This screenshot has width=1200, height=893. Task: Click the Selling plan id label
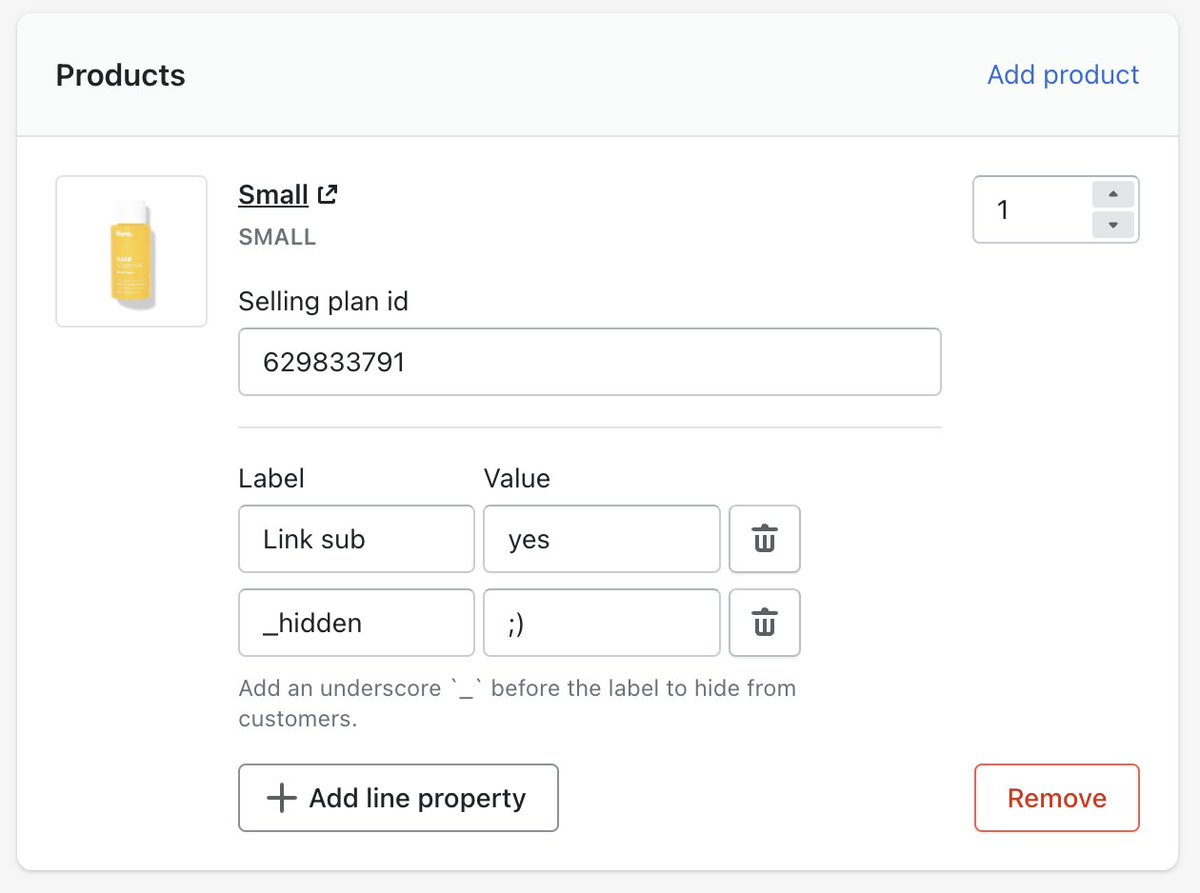click(323, 301)
